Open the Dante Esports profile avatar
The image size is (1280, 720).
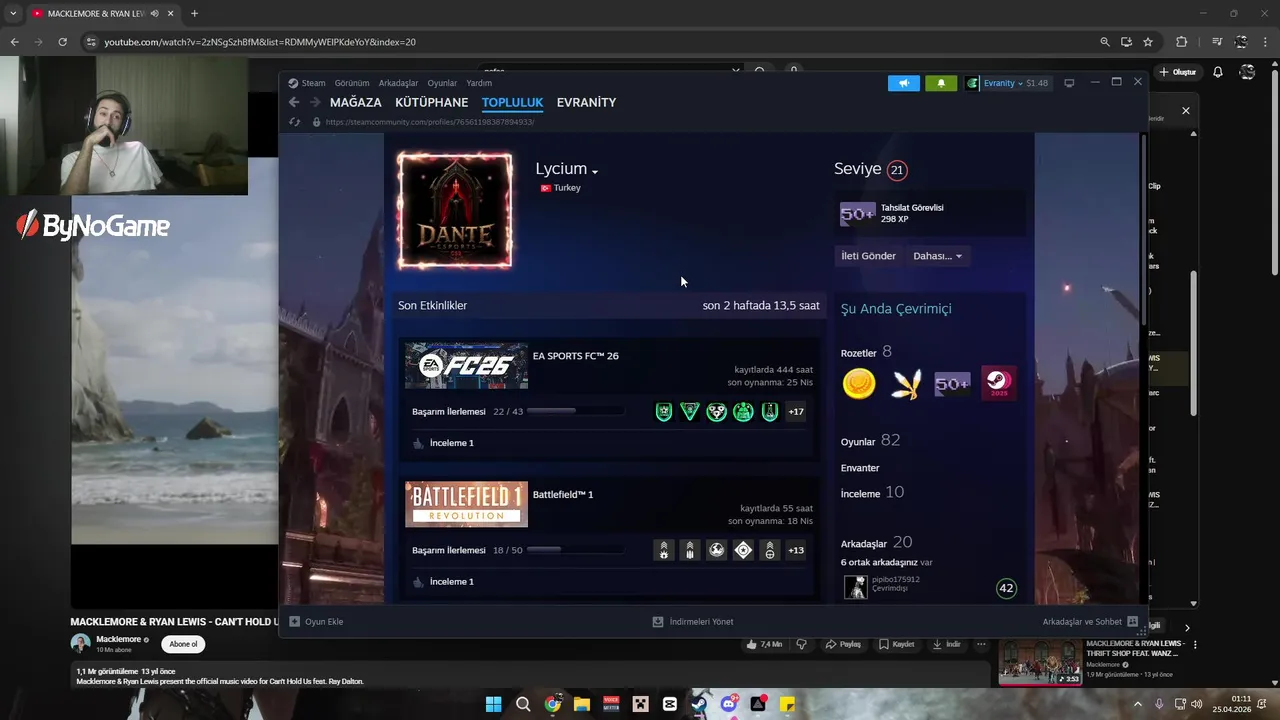click(455, 211)
